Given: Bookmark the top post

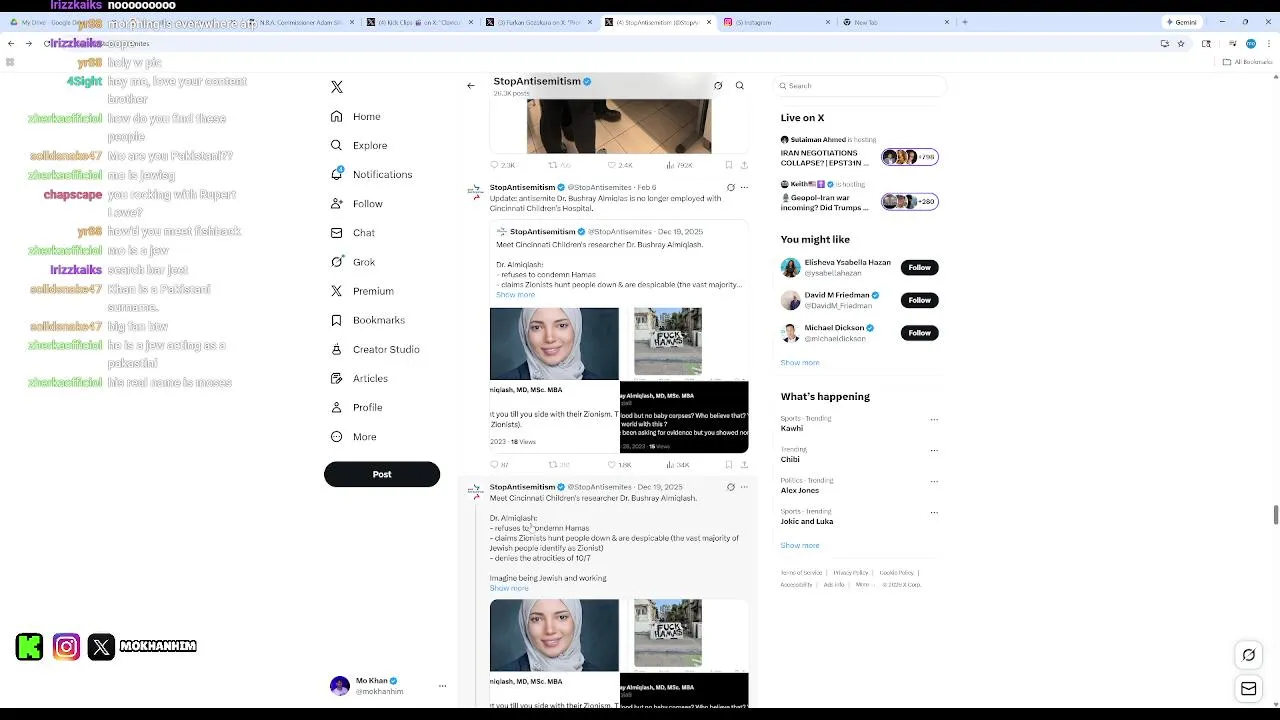Looking at the screenshot, I should (x=729, y=165).
